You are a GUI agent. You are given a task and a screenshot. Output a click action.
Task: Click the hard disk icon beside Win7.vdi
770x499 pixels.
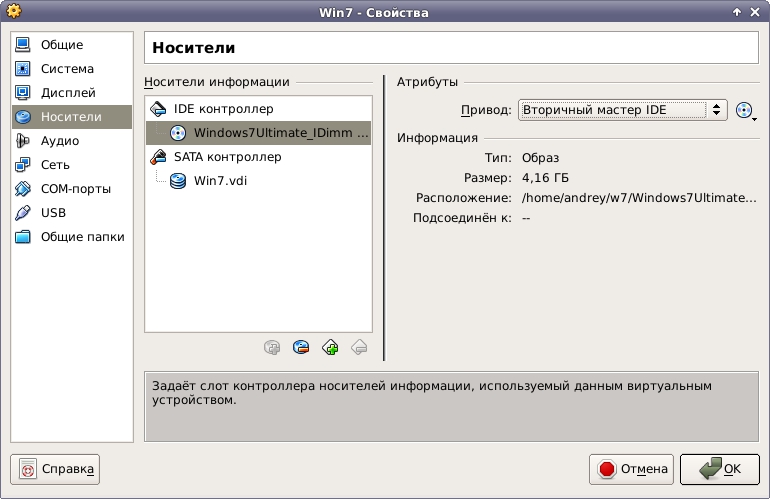coord(178,181)
